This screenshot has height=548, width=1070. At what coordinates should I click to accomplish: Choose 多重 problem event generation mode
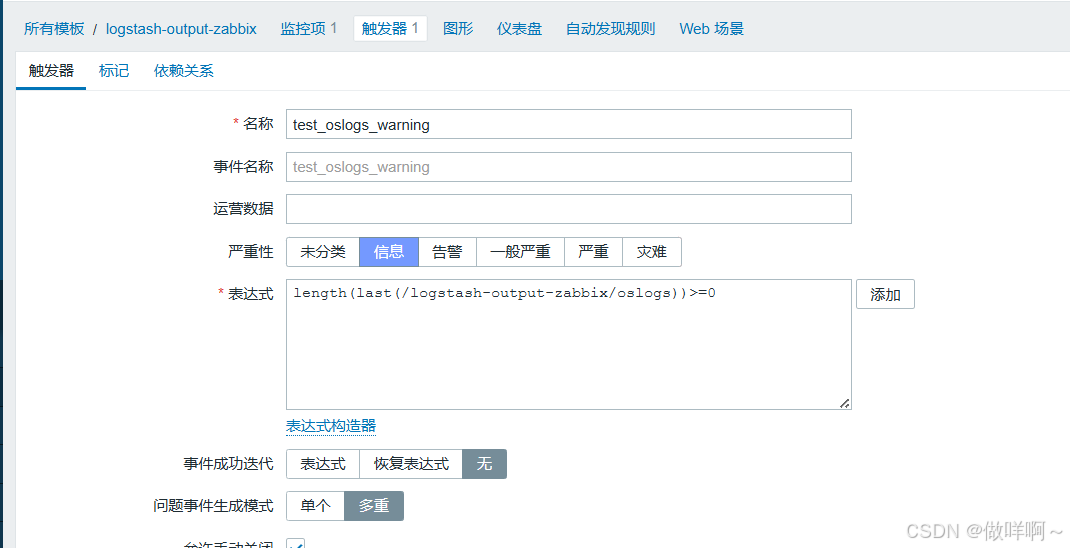tap(374, 506)
